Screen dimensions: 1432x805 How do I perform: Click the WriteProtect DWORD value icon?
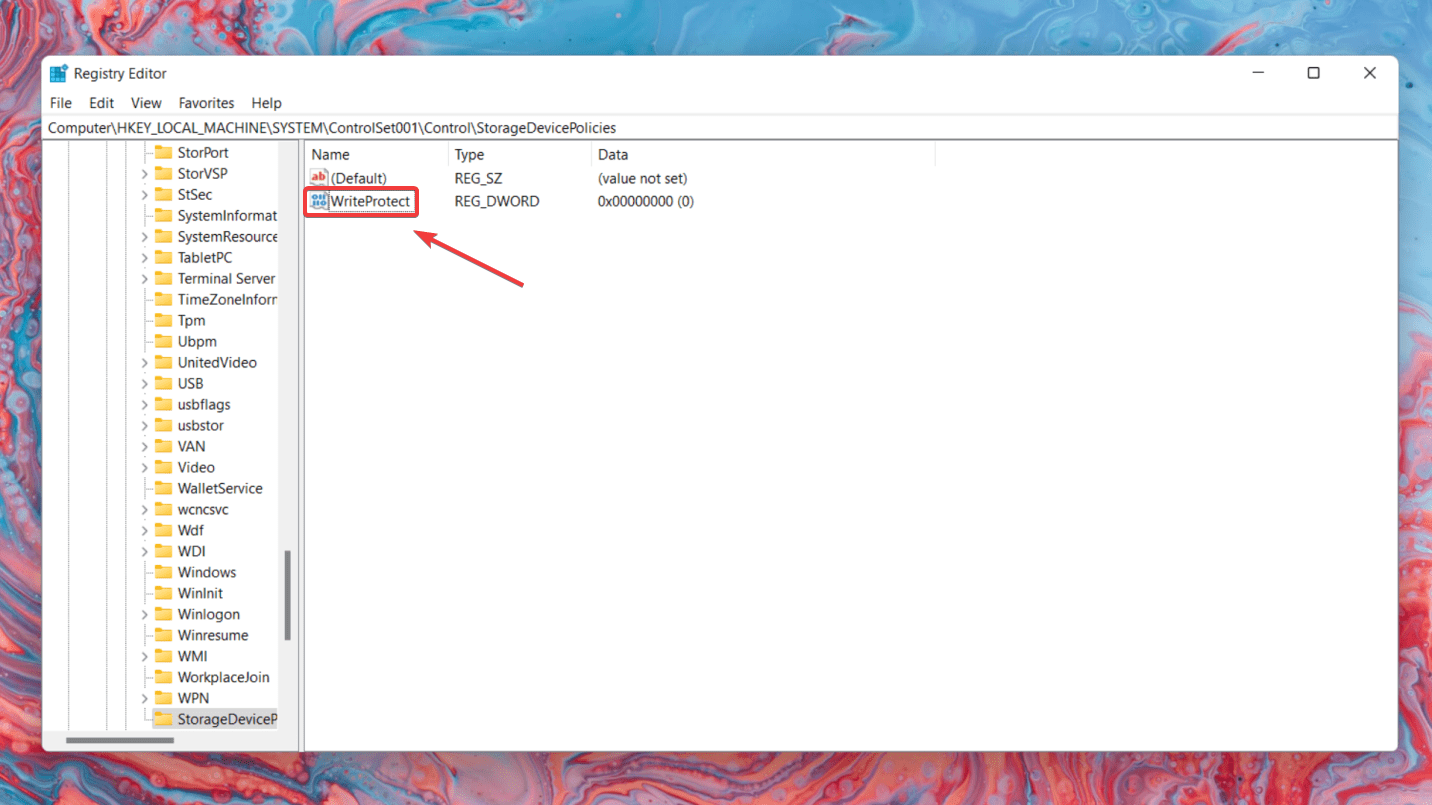tap(319, 201)
